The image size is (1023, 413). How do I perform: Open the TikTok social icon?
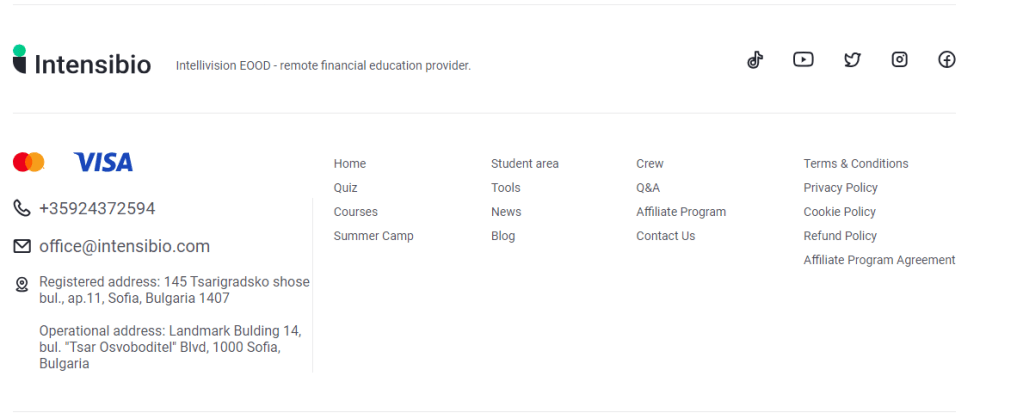click(x=755, y=60)
